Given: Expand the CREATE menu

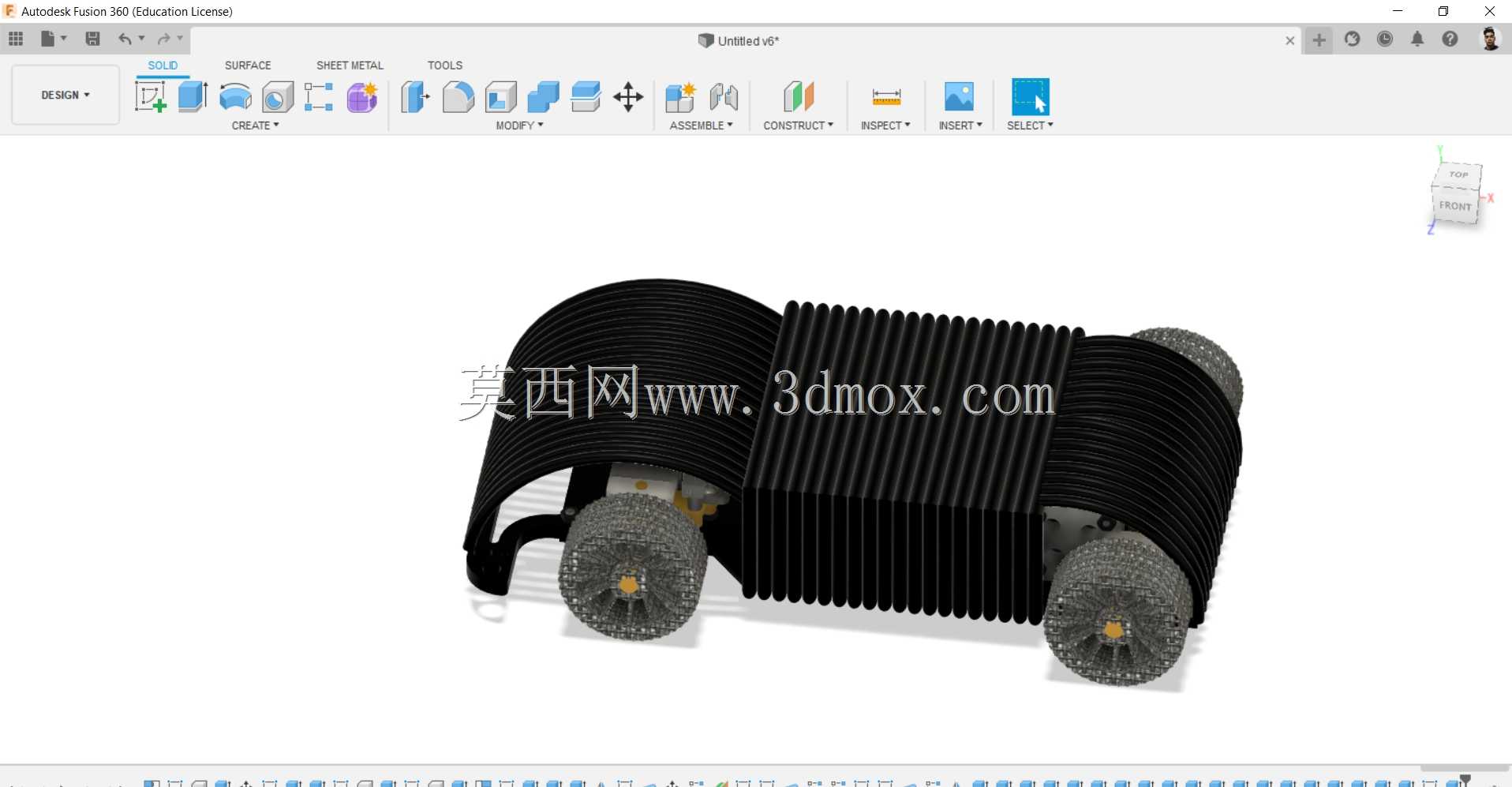Looking at the screenshot, I should (x=255, y=126).
